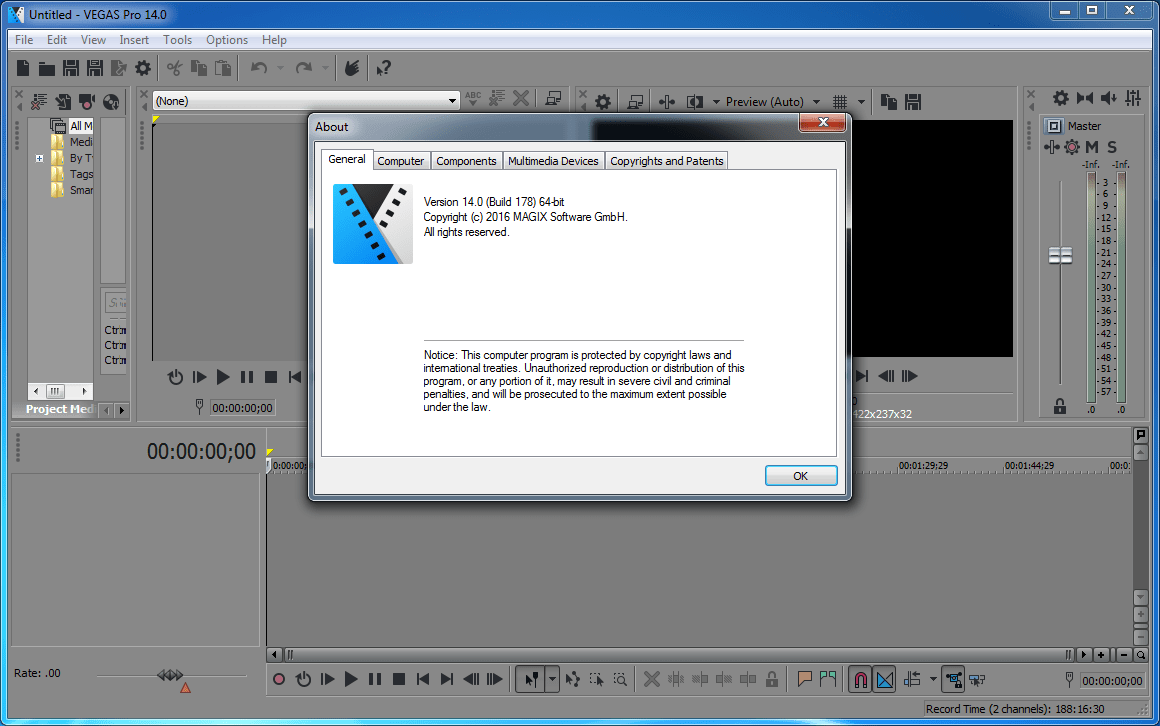Click Extract Audio from CD icon
The image size is (1160, 726).
pyautogui.click(x=111, y=101)
